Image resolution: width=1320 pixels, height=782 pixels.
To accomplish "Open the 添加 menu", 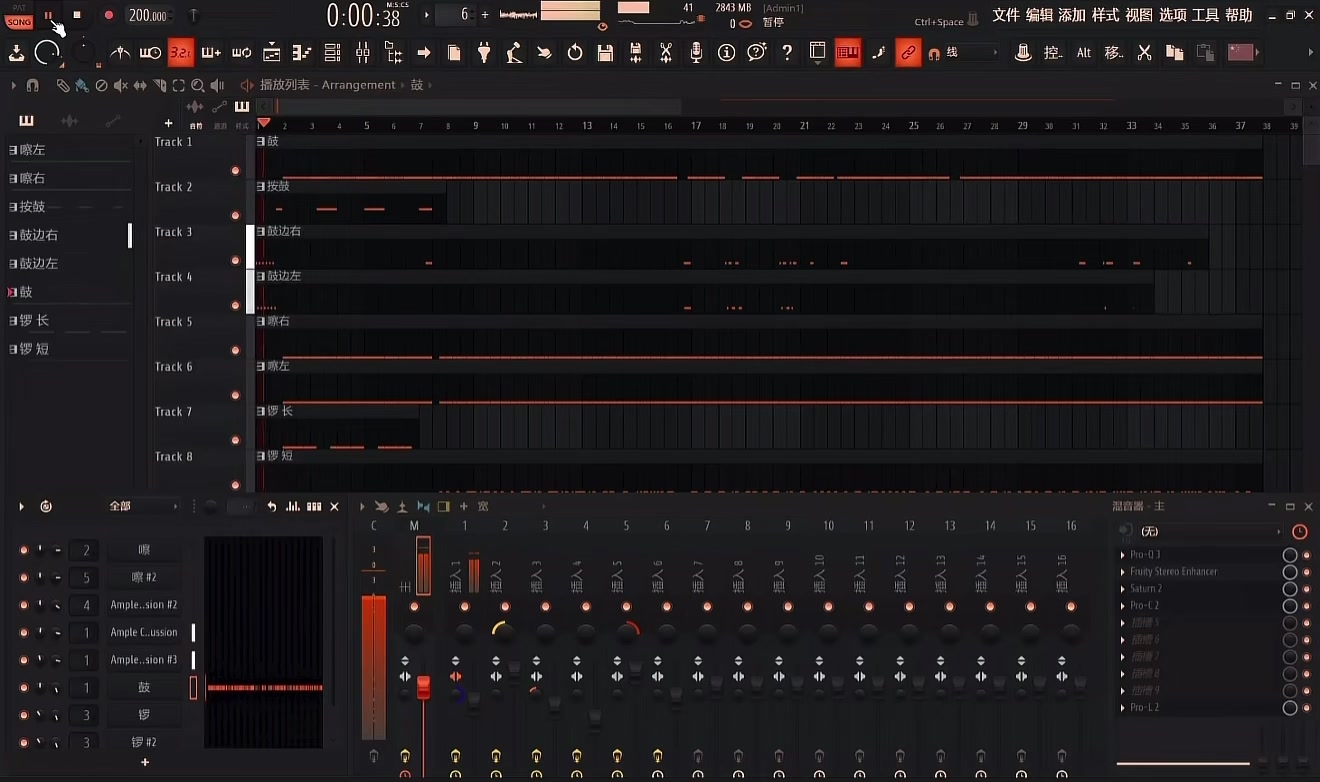I will pos(1072,15).
